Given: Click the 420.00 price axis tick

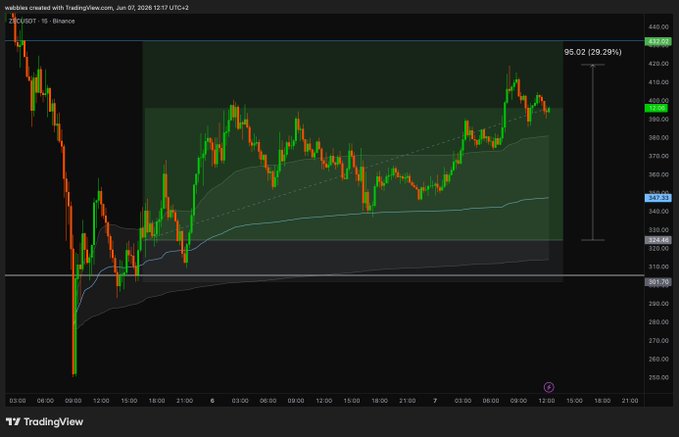Looking at the screenshot, I should tap(658, 64).
